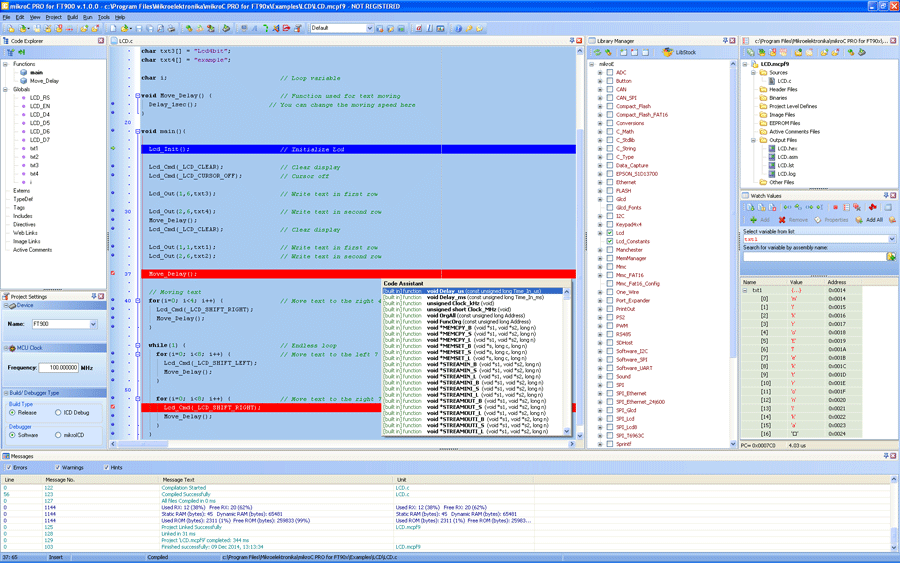The width and height of the screenshot is (900, 563).
Task: Click the Move_Delay function icon
Action: click(x=24, y=81)
